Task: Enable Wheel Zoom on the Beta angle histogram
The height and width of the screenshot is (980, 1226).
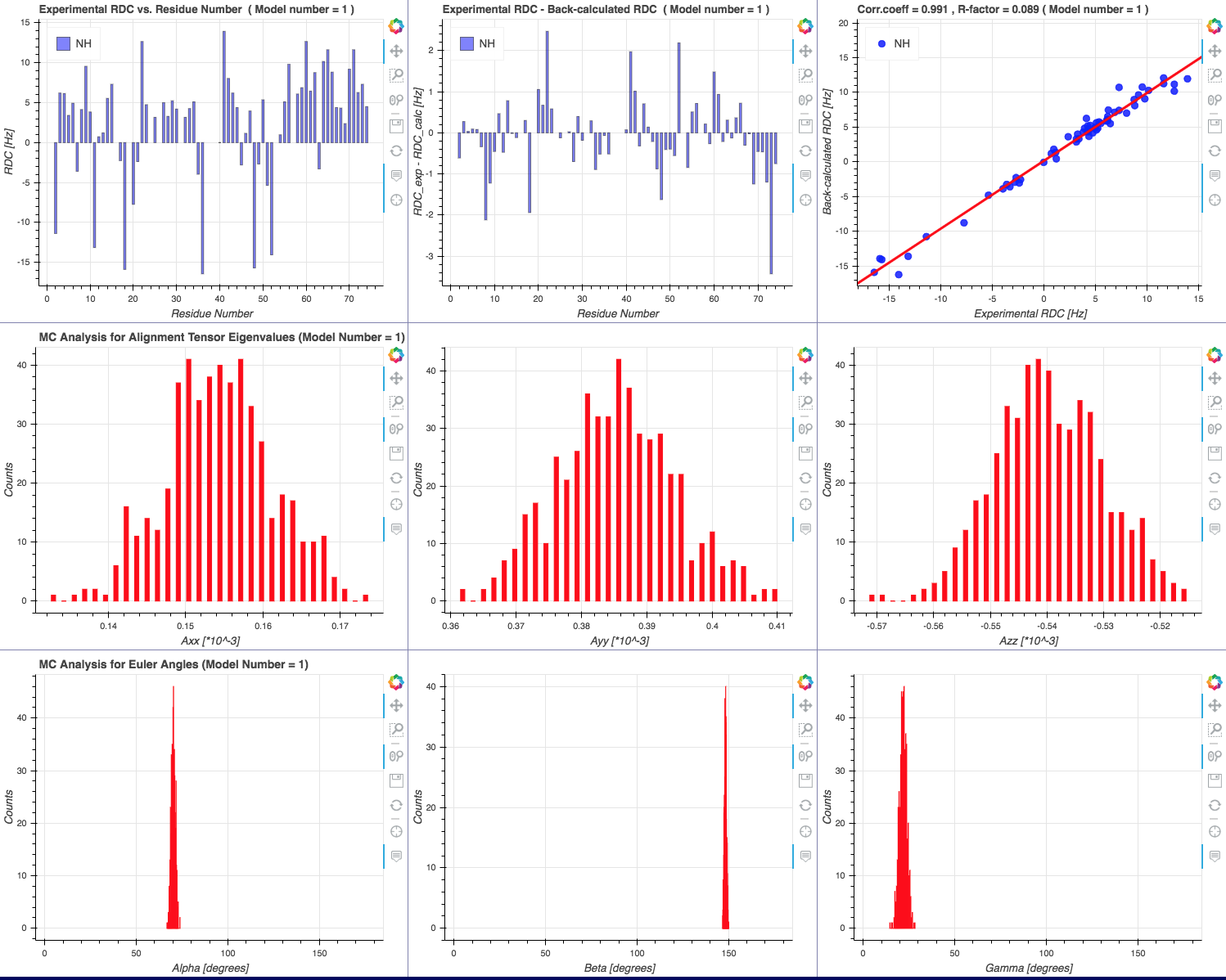Action: click(x=805, y=756)
